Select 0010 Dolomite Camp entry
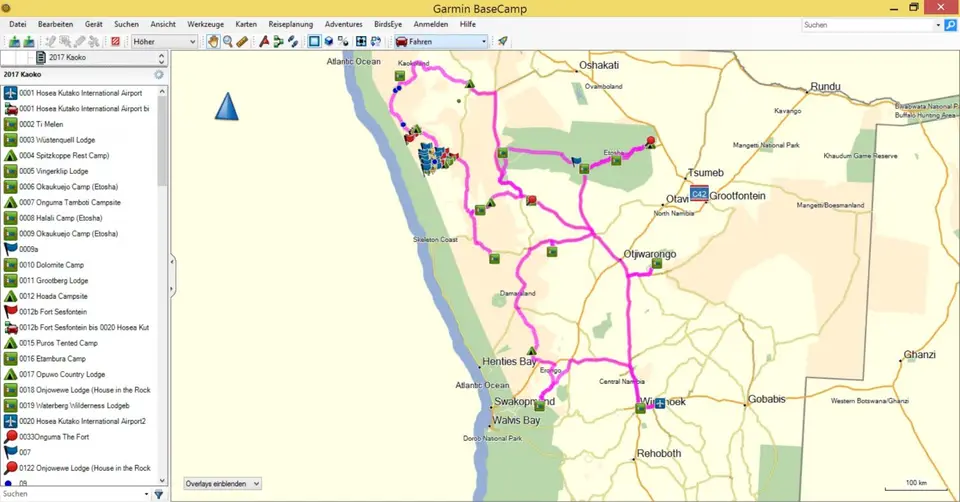 coord(80,265)
